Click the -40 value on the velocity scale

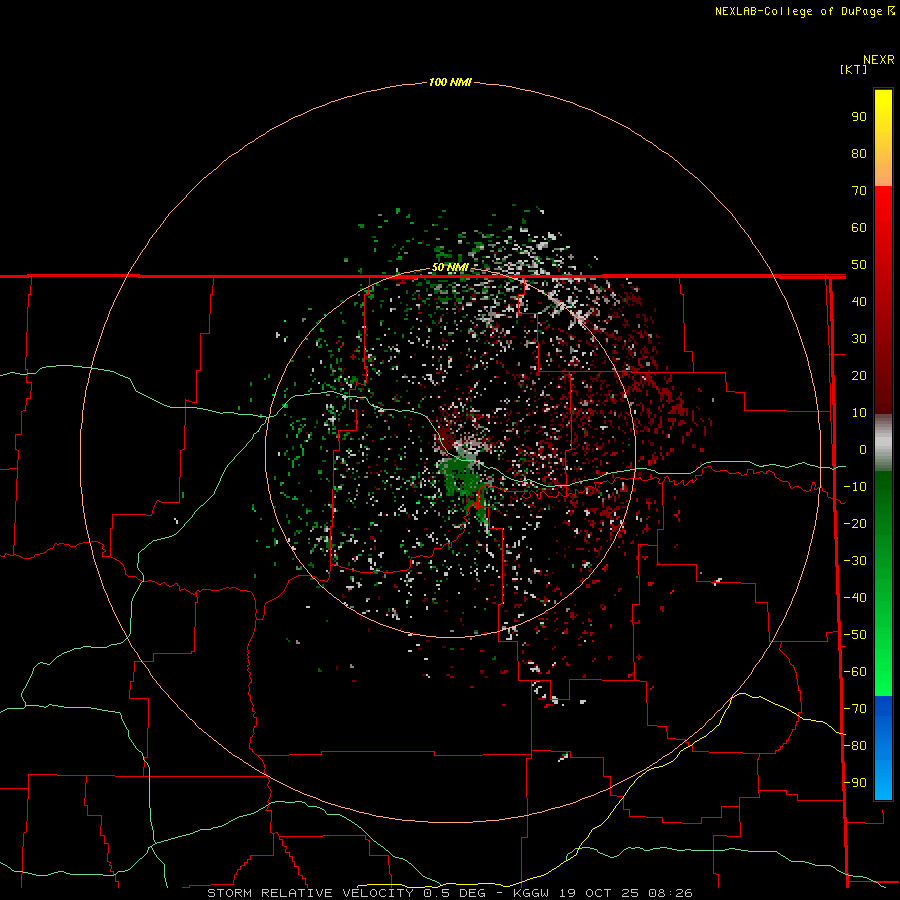click(855, 598)
